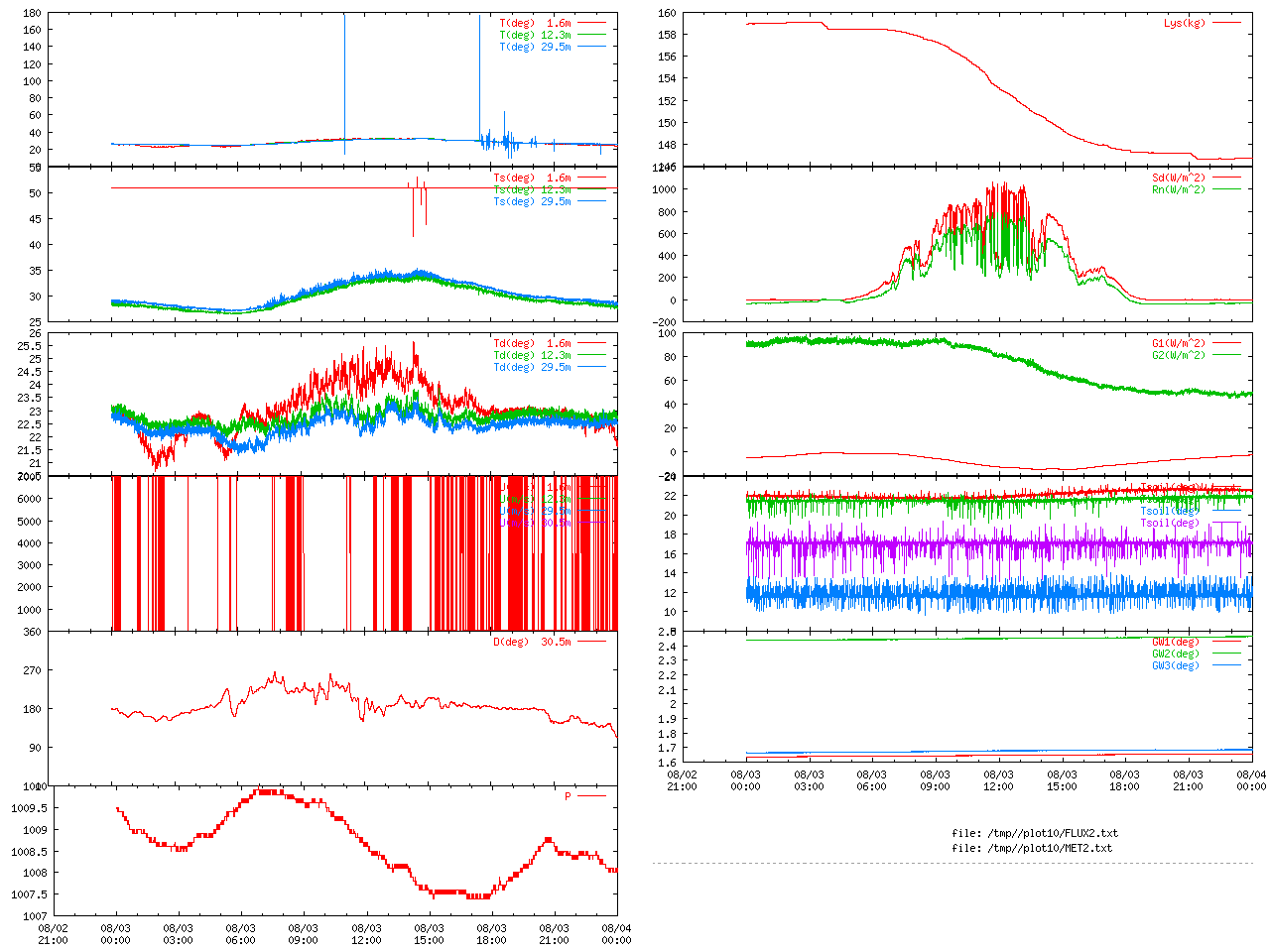
Task: Click the '25.5' tick on the Td plot axis
Action: pos(30,346)
